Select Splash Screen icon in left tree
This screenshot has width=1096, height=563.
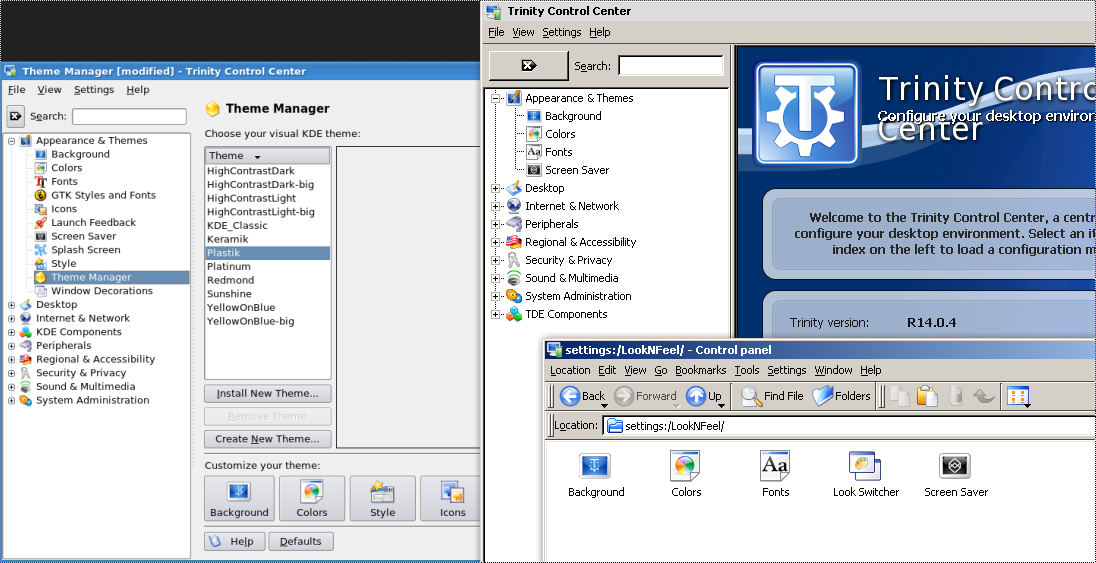pyautogui.click(x=41, y=250)
